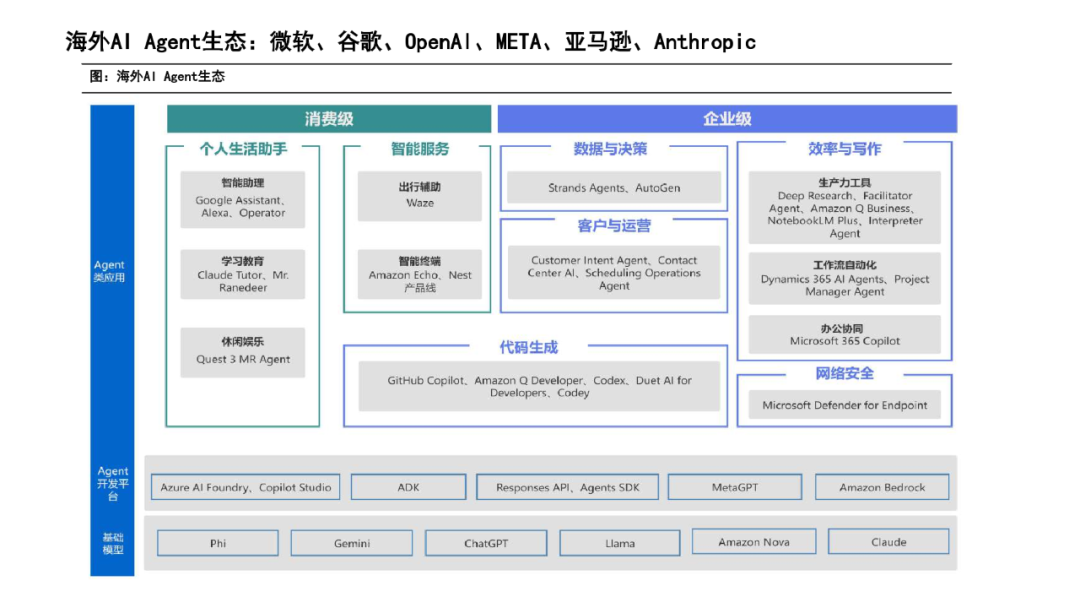The image size is (1080, 608).
Task: Click the Microsoft Defender for Endpoint box
Action: pyautogui.click(x=844, y=405)
